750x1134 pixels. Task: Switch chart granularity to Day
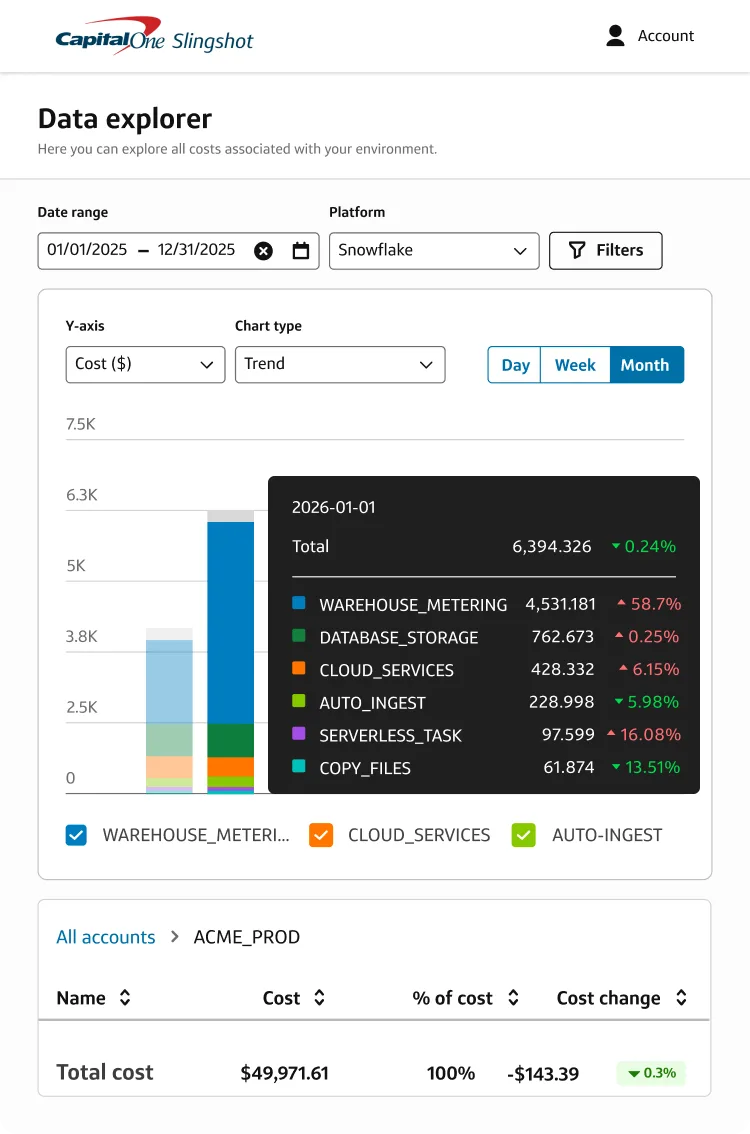[515, 365]
